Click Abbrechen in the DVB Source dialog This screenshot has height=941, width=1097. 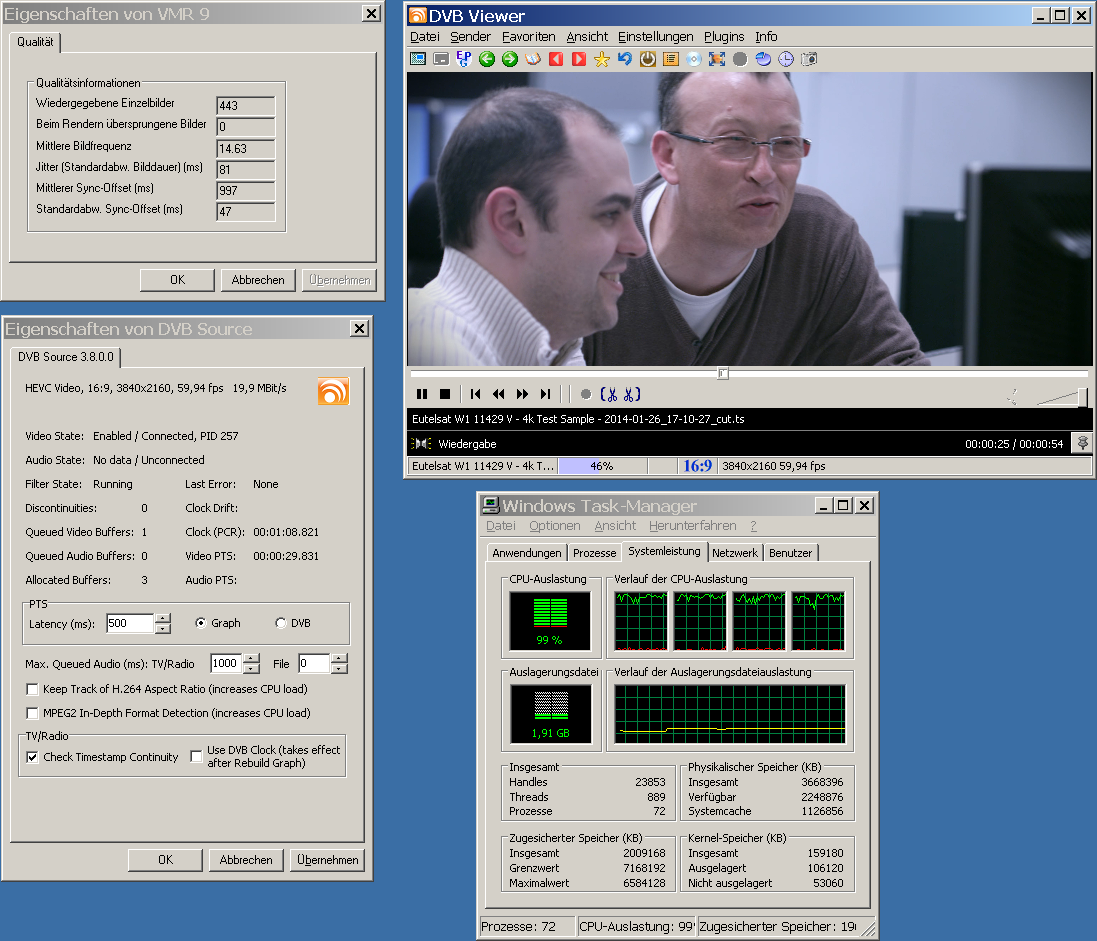point(246,860)
